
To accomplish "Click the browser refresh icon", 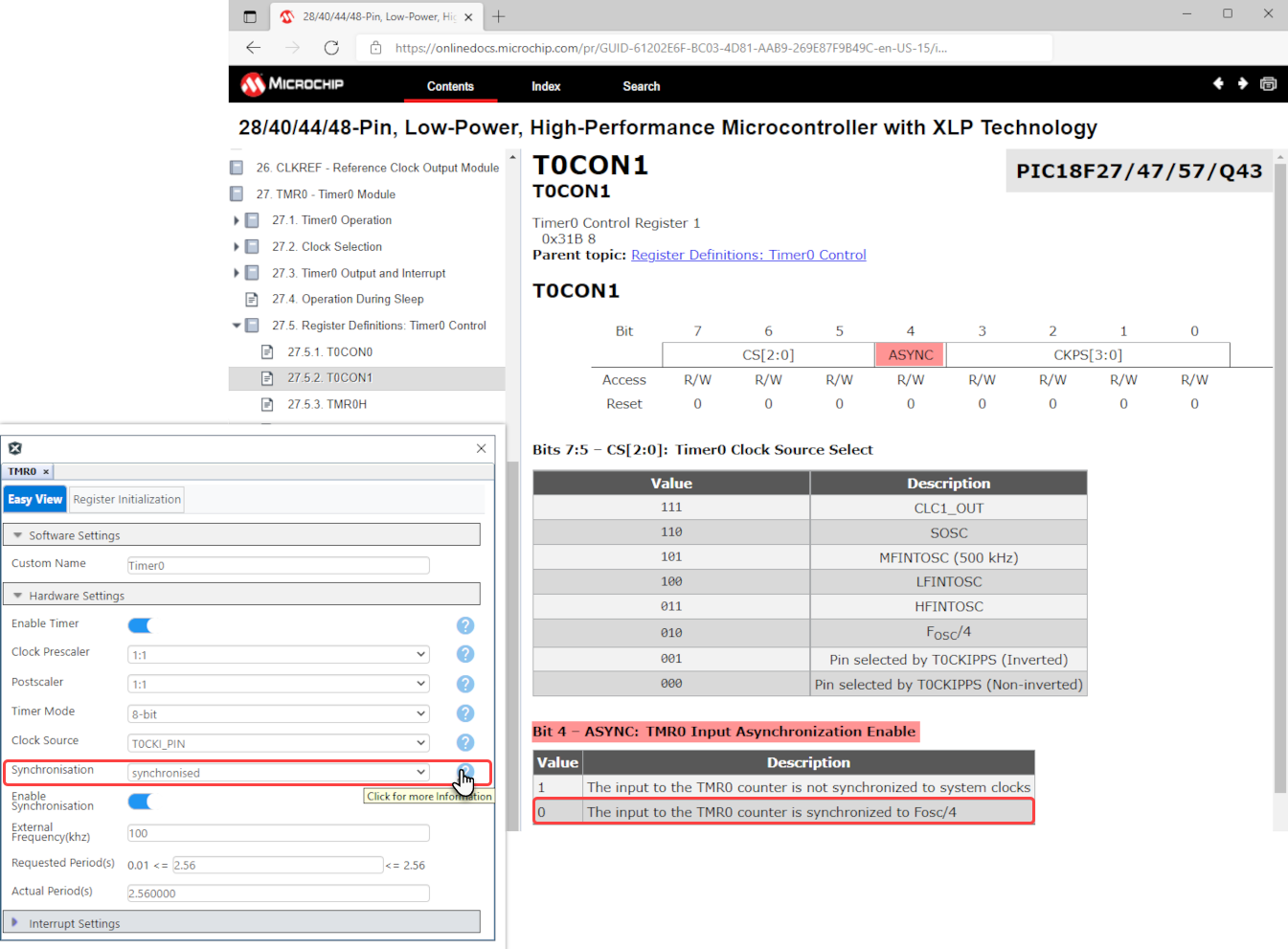I will coord(331,48).
